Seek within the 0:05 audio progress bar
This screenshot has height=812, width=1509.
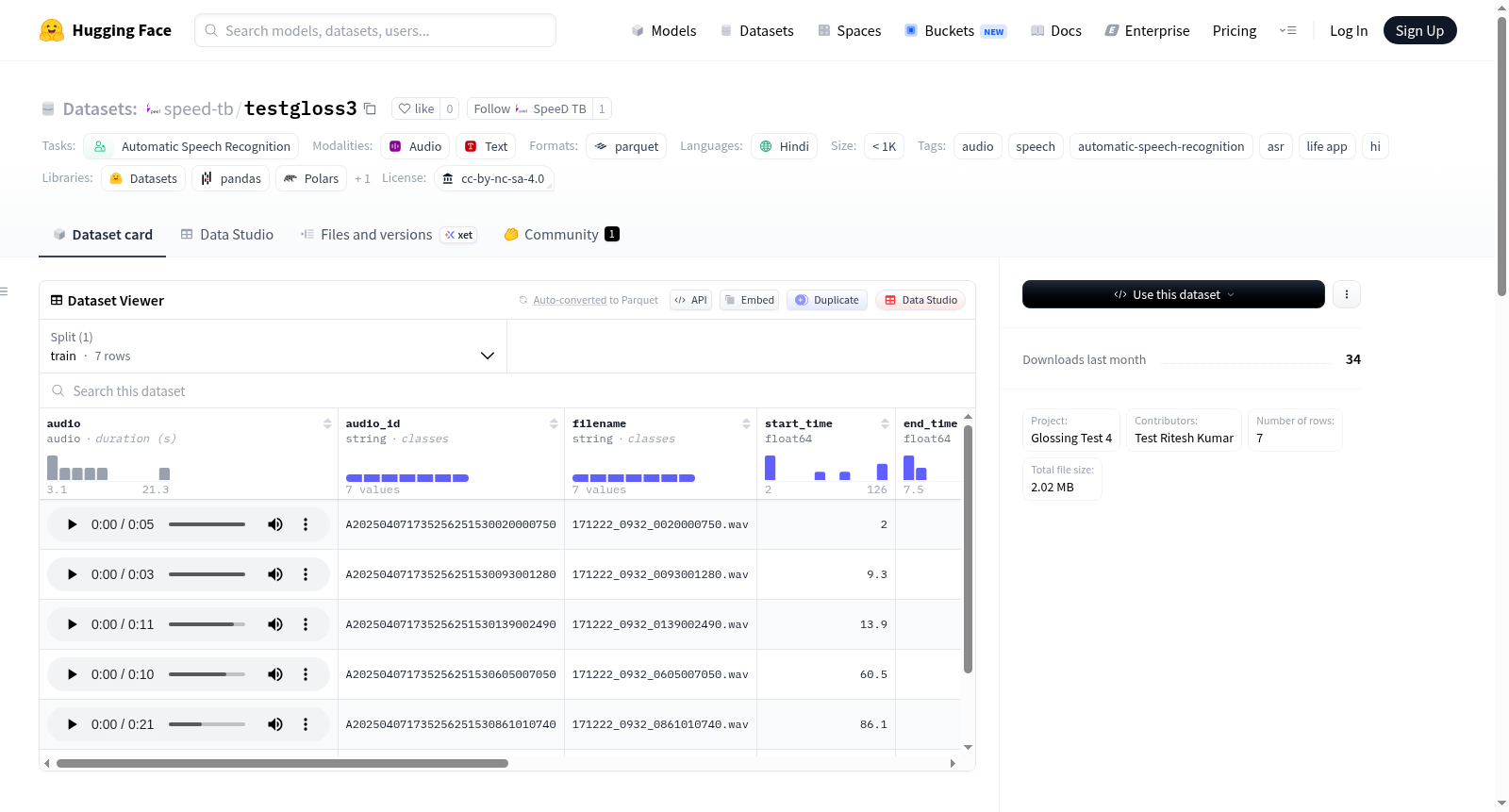[207, 524]
